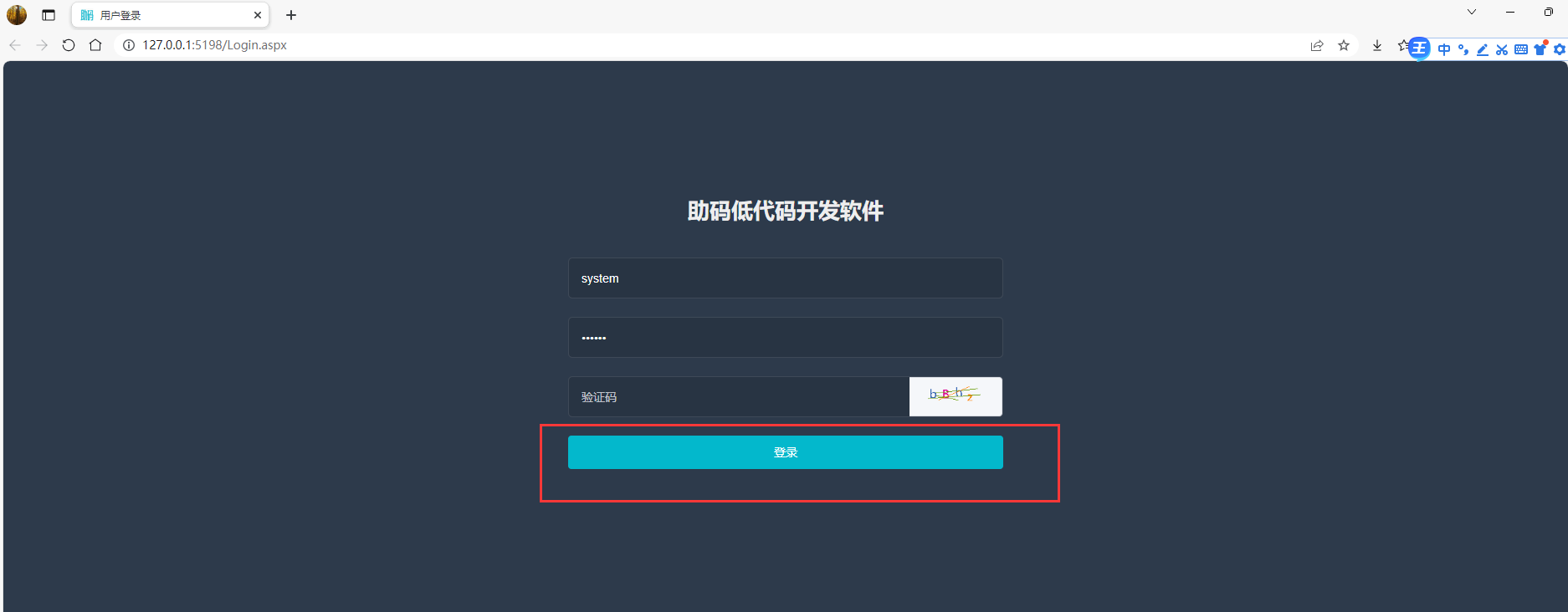Click into the password input field
The height and width of the screenshot is (612, 1568).
coord(785,338)
